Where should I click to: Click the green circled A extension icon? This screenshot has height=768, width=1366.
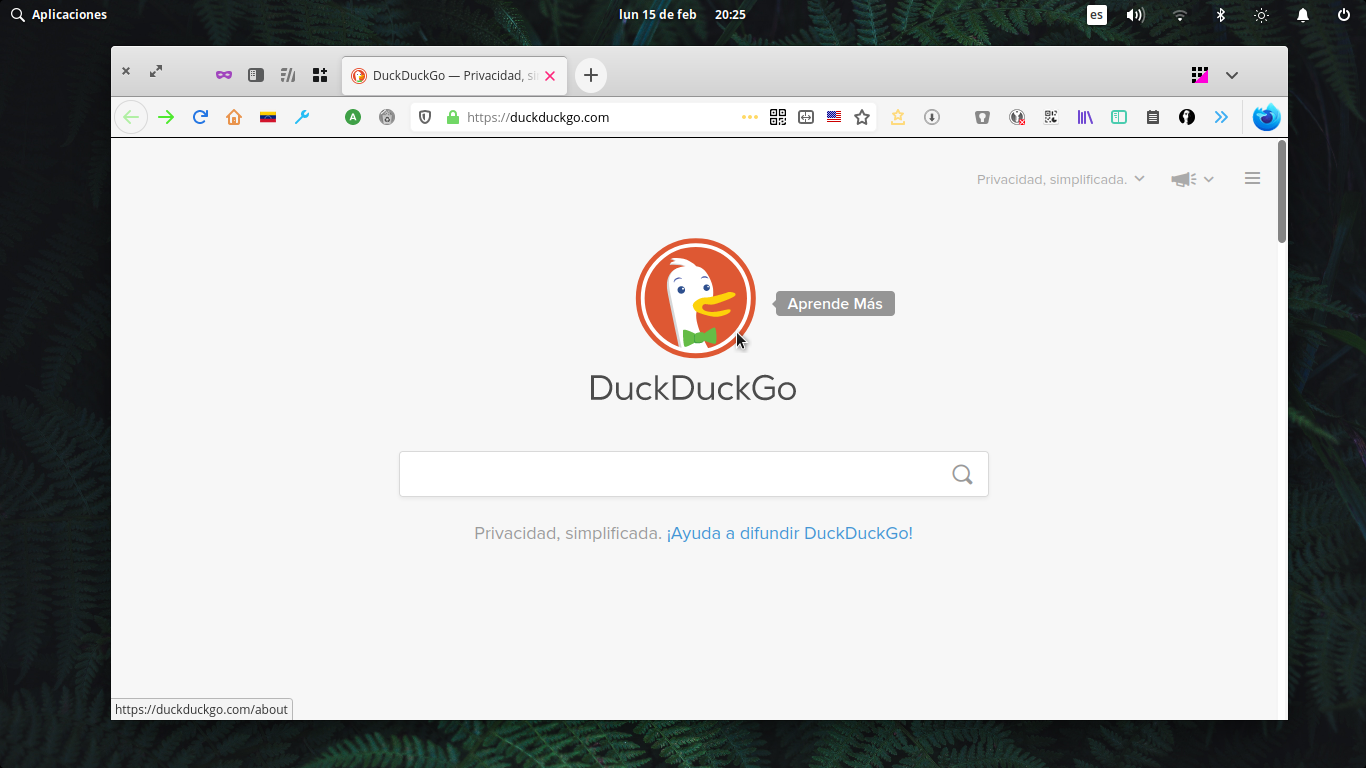click(x=353, y=117)
